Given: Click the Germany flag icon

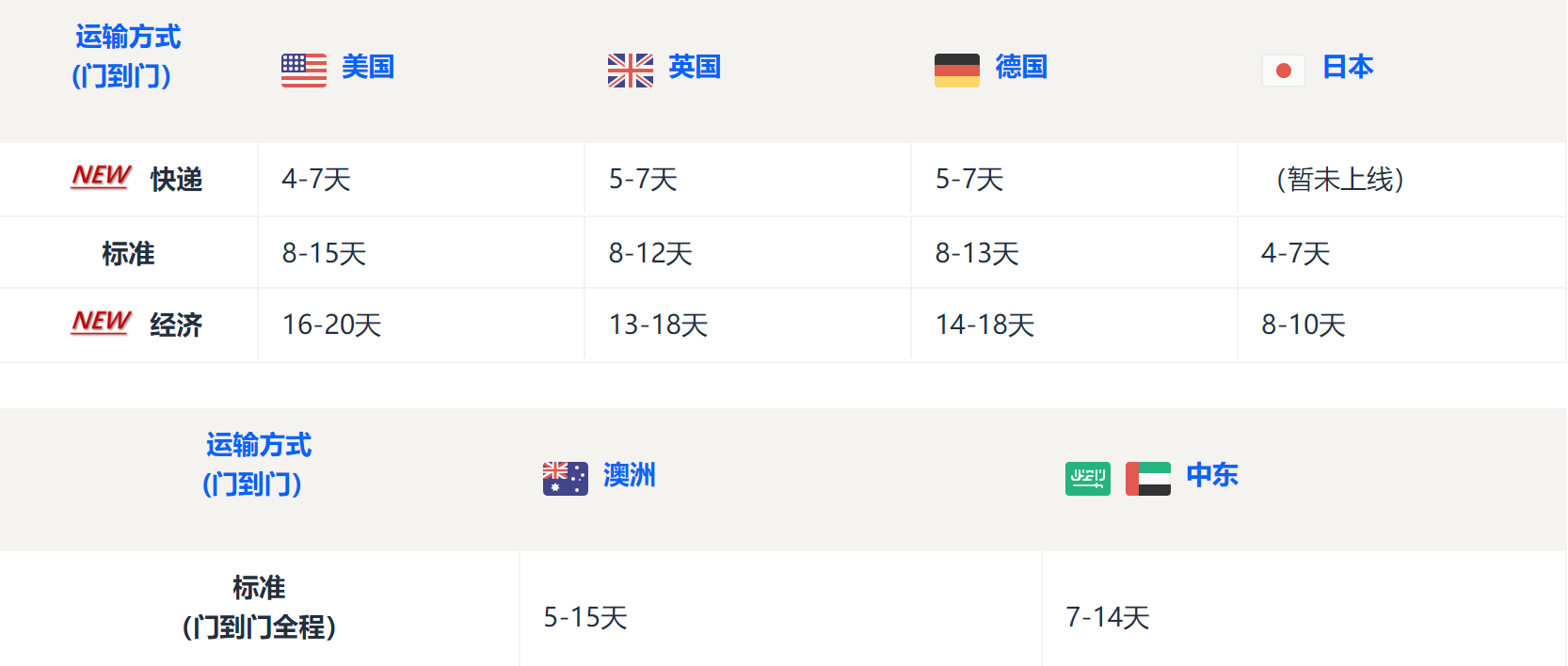Looking at the screenshot, I should pos(957,71).
